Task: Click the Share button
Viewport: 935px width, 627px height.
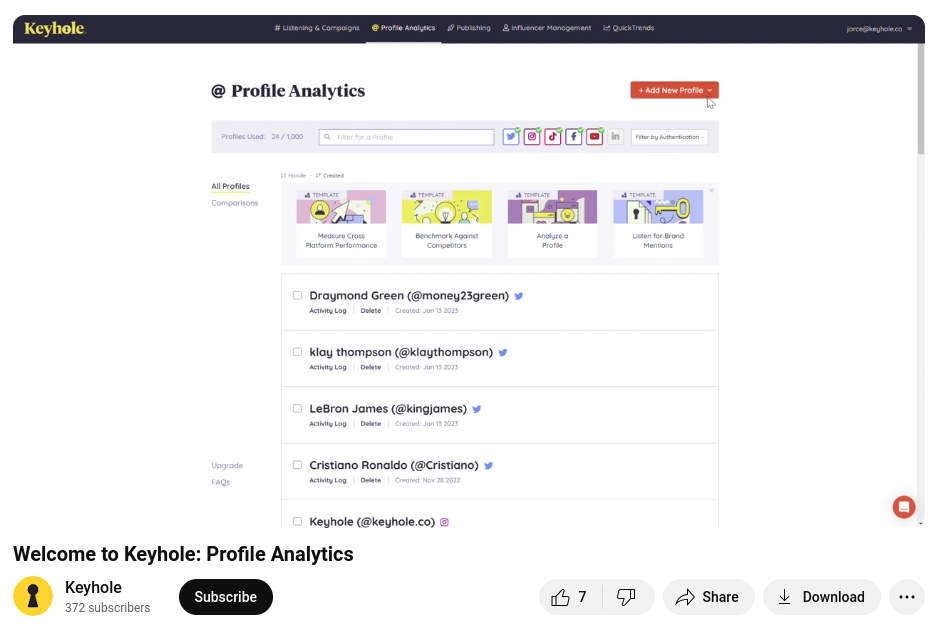Action: [x=708, y=597]
